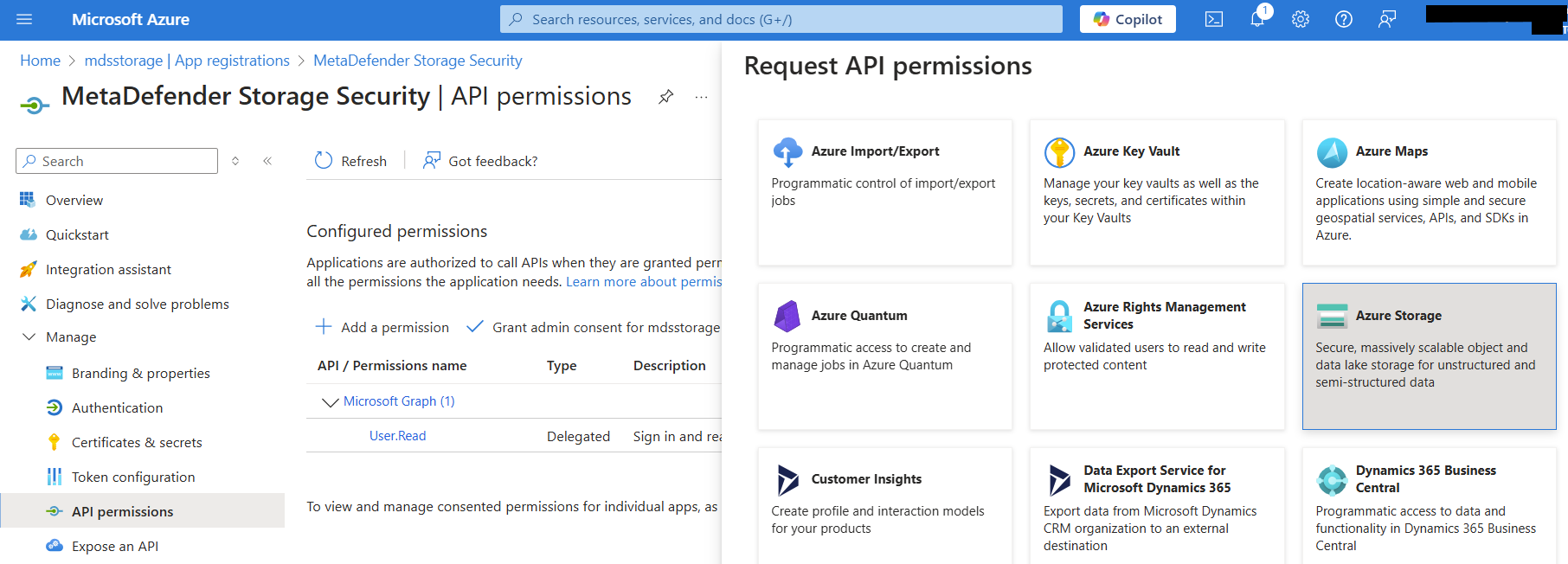Click the Integration assistant rocket icon

[x=28, y=269]
